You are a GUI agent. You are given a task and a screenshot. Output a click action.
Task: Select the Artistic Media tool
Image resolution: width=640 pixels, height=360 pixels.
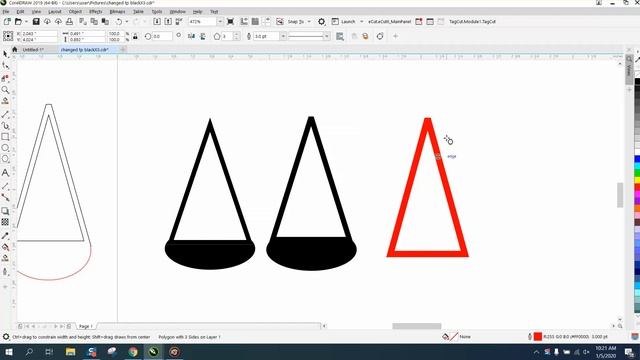pyautogui.click(x=5, y=126)
